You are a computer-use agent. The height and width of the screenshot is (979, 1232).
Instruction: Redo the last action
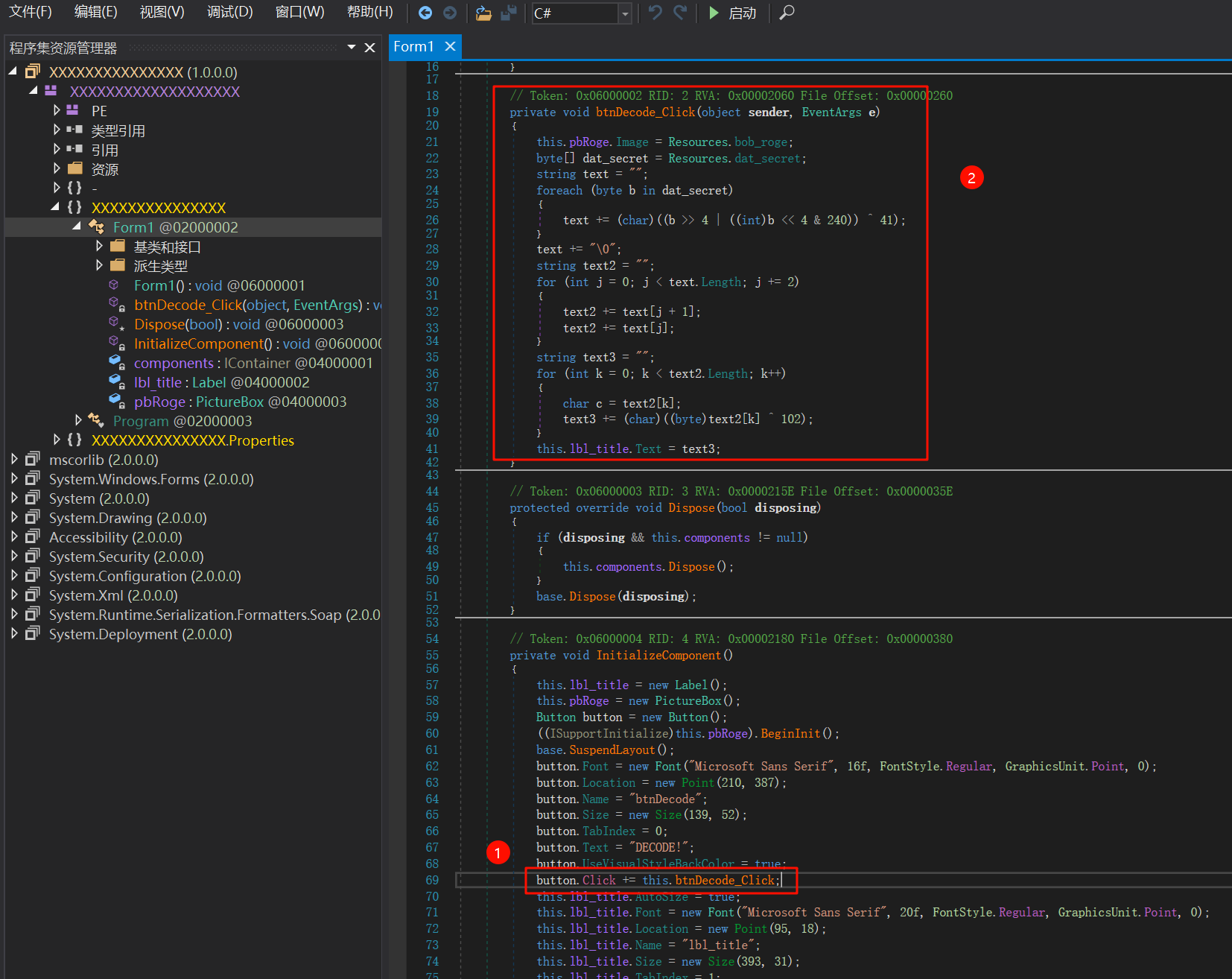point(680,13)
